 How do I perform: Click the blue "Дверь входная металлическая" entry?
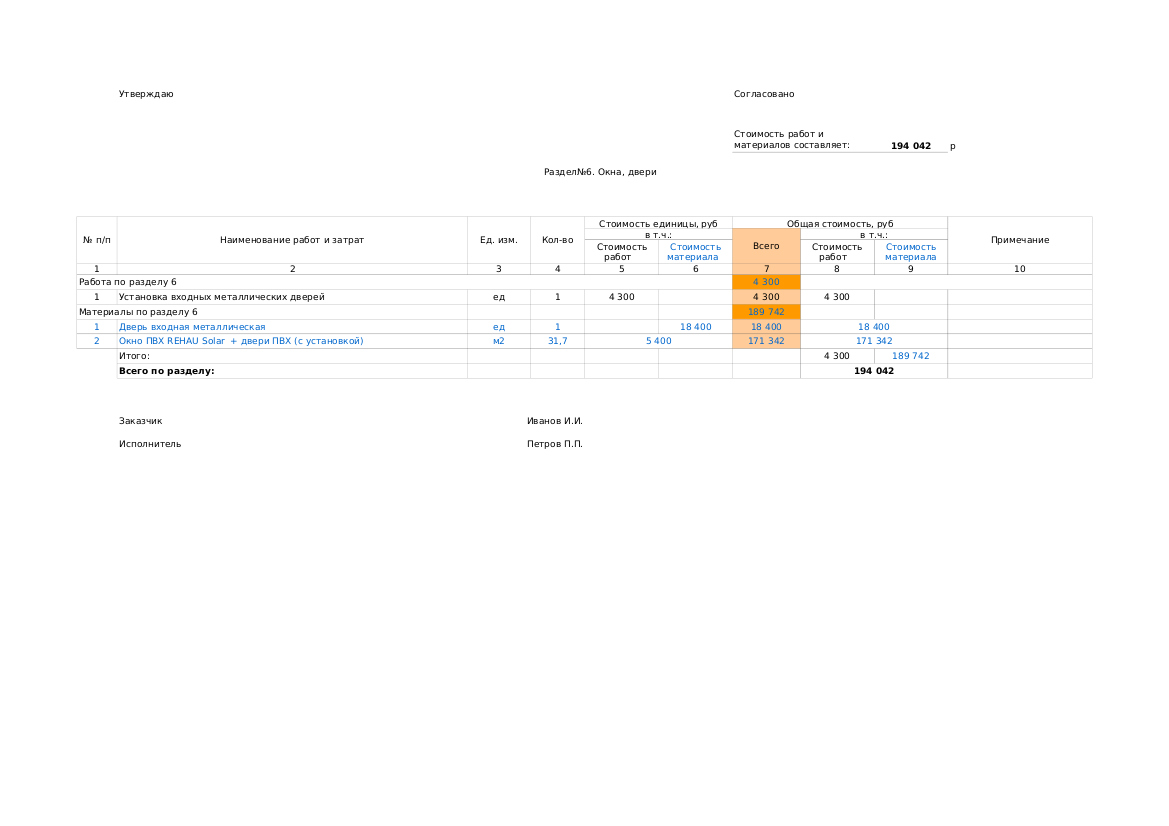[192, 327]
